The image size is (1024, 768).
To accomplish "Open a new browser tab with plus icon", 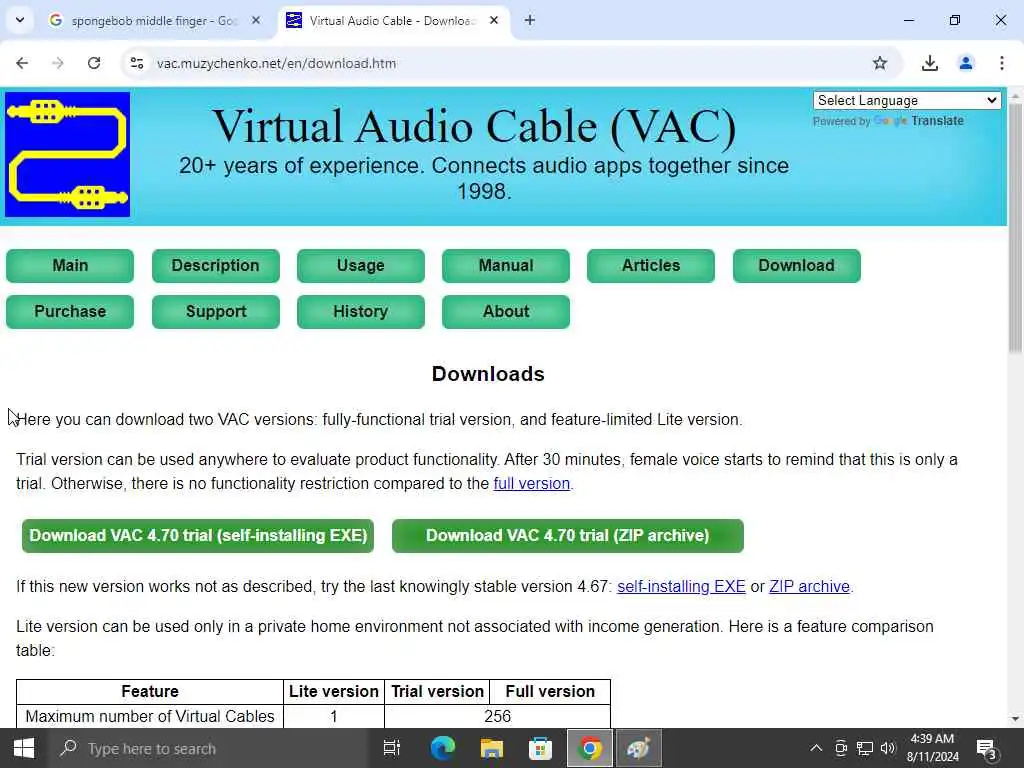I will 530,21.
